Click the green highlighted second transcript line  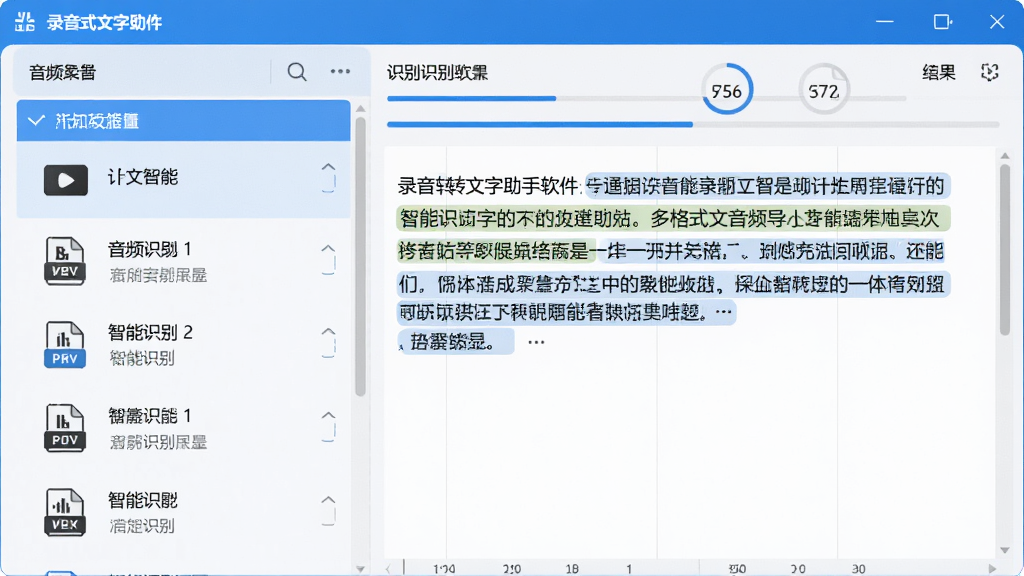pyautogui.click(x=673, y=218)
